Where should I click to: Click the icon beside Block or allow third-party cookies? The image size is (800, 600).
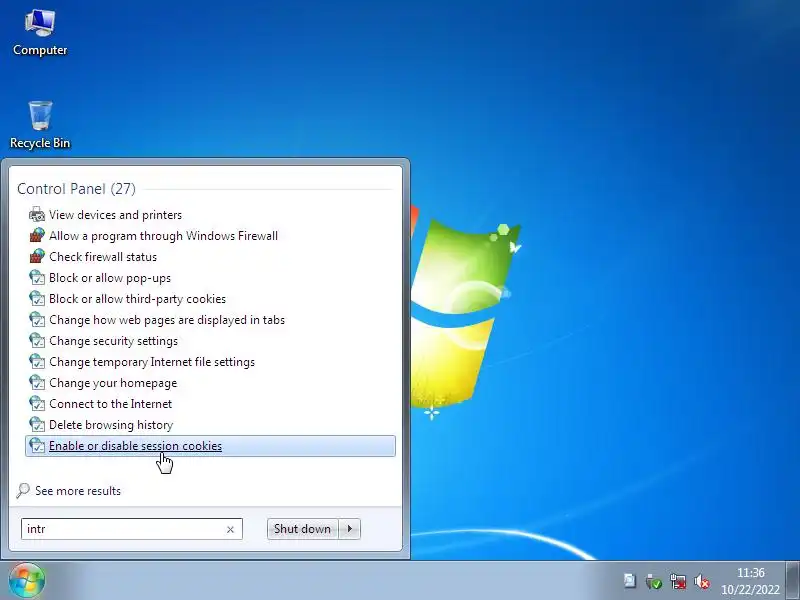coord(37,298)
